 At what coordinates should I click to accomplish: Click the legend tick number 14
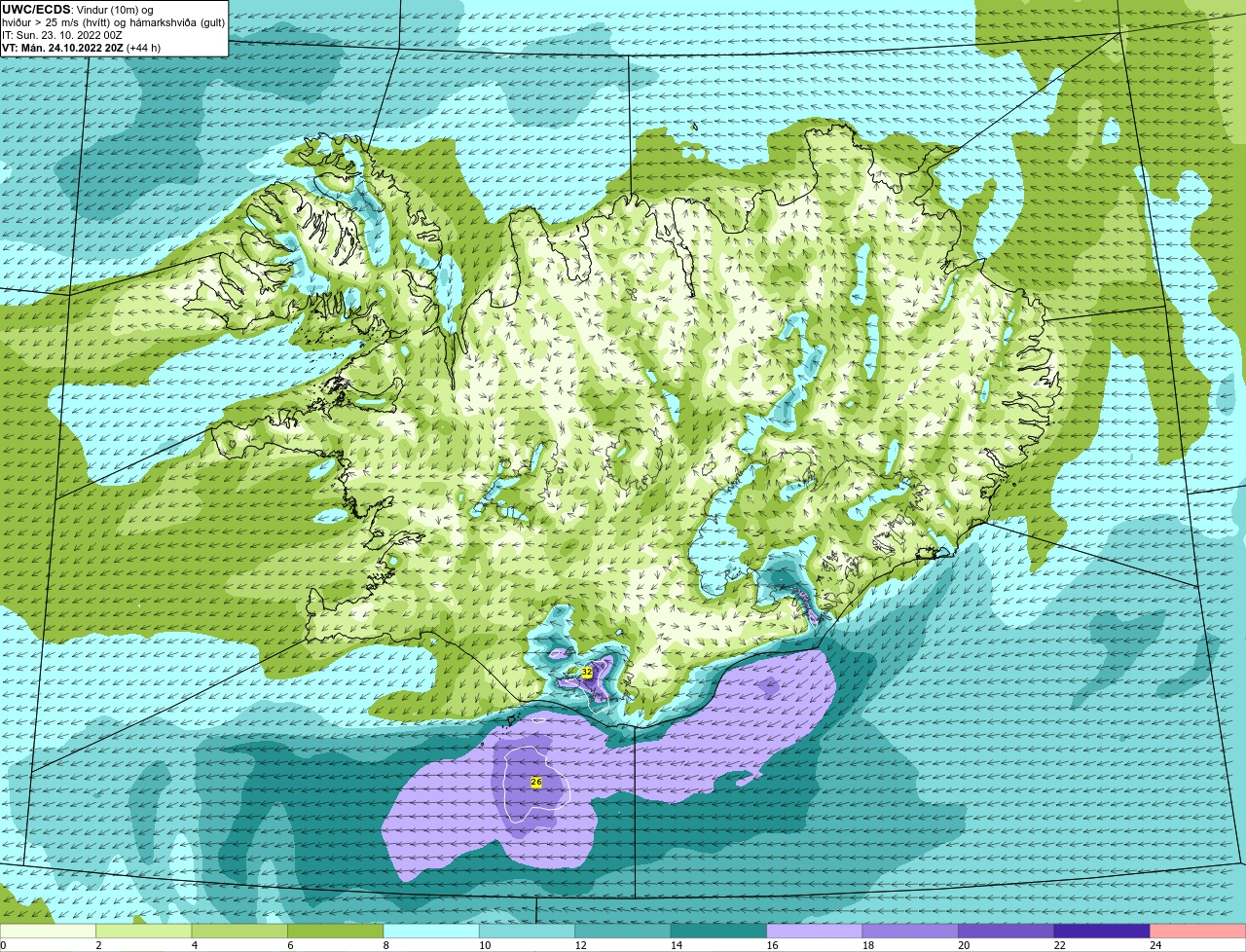(677, 945)
